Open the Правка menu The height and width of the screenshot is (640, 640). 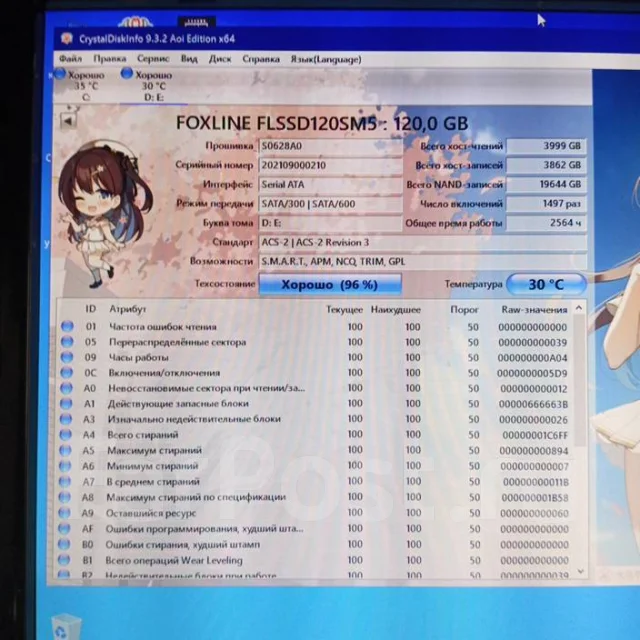109,59
